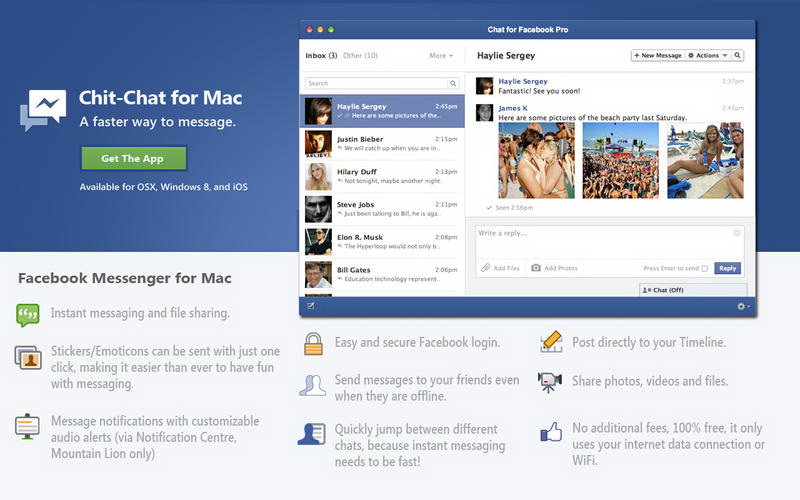Click the Chit-Chat logo icon
Viewport: 800px width, 500px height.
[42, 110]
